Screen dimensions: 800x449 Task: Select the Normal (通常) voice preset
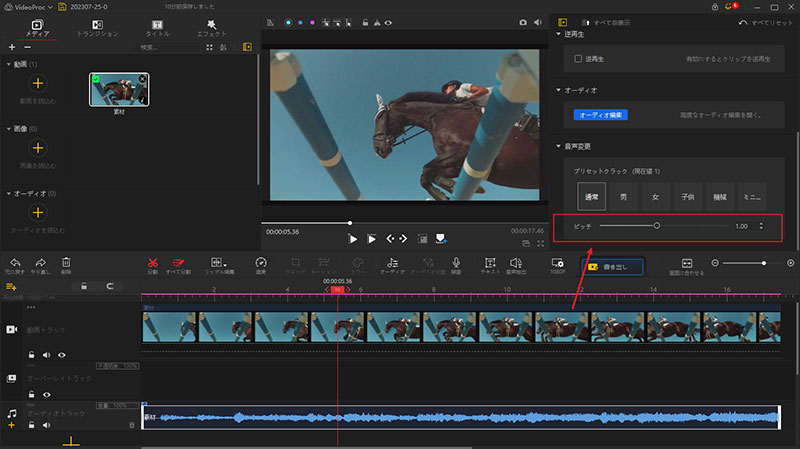tap(591, 196)
